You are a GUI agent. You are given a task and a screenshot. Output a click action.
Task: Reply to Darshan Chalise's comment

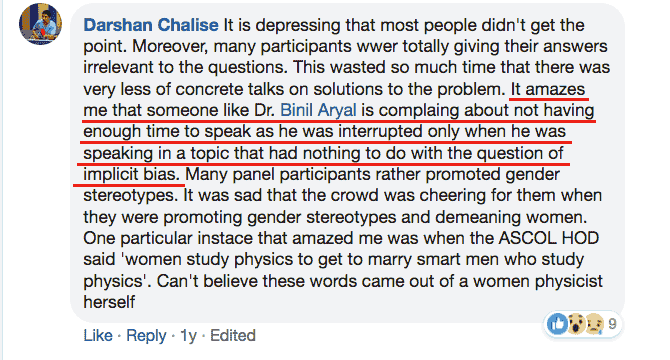(x=146, y=336)
